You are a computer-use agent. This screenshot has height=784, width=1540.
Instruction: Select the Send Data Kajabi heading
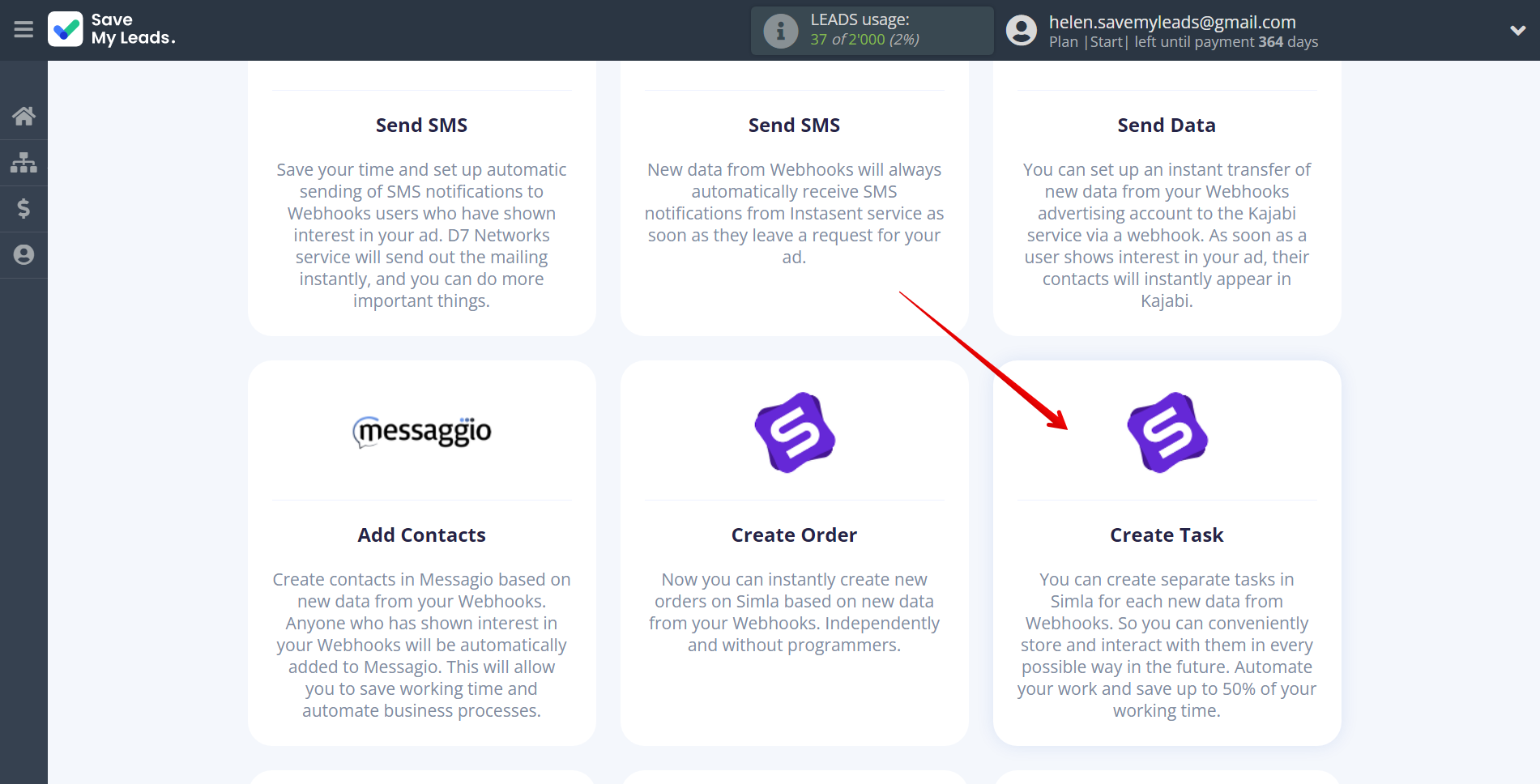pos(1167,126)
